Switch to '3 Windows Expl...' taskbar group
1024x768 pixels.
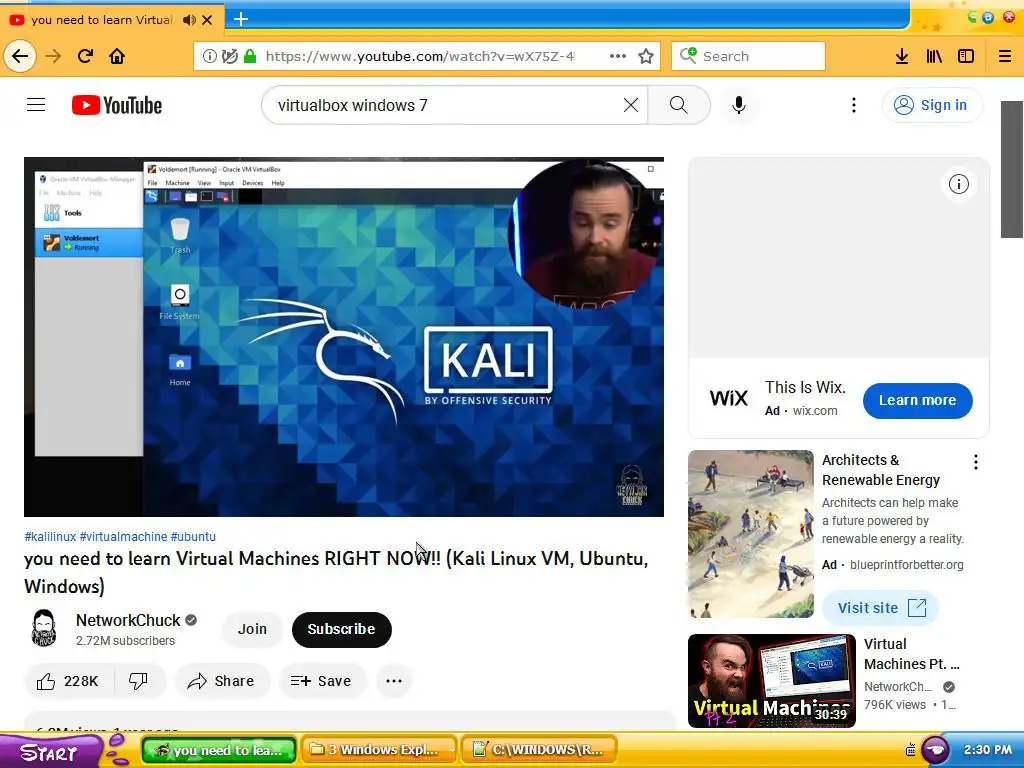379,750
